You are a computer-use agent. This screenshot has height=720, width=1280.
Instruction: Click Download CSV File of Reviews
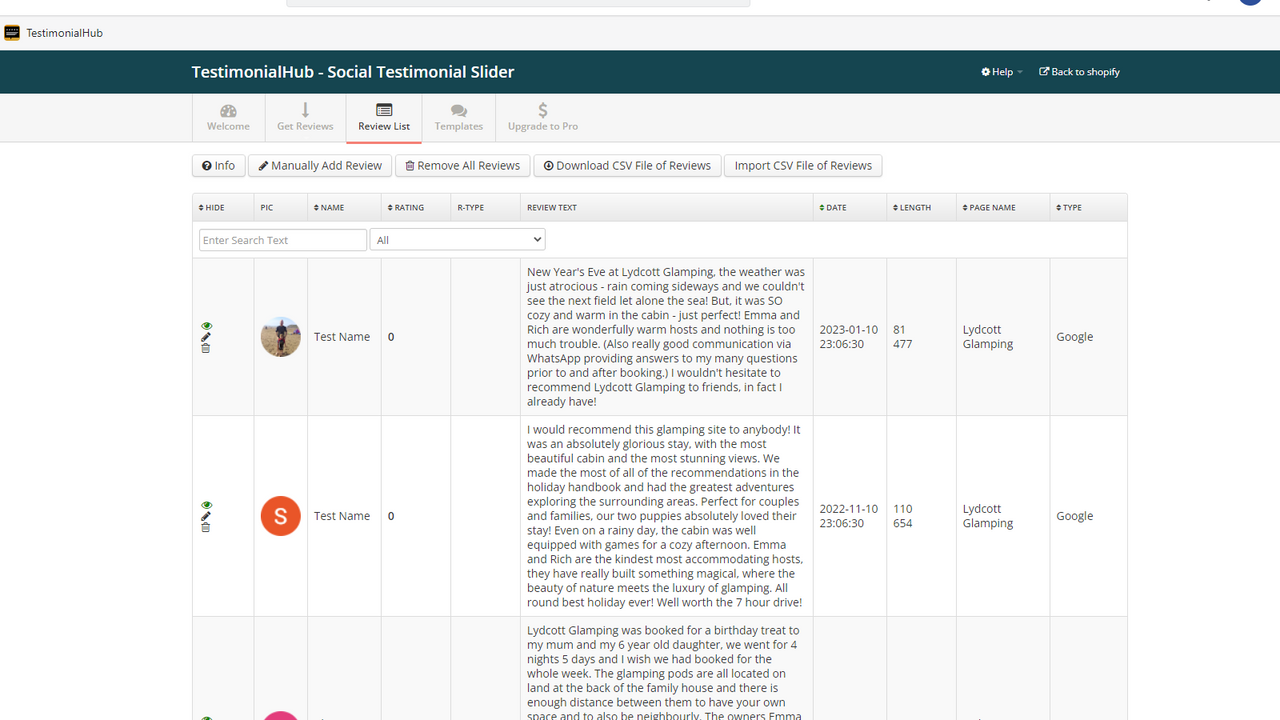(627, 166)
